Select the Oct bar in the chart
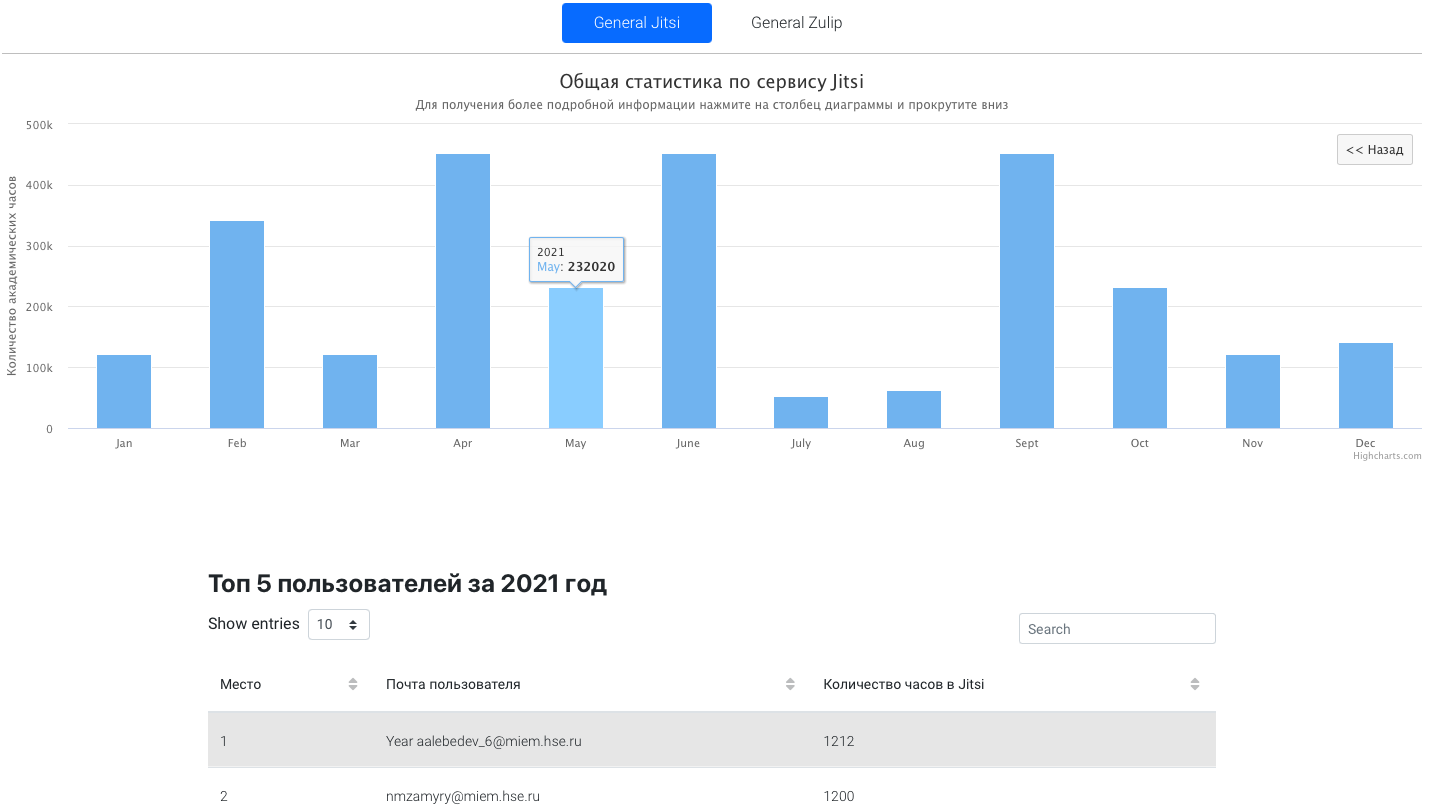Image resolution: width=1429 pixels, height=812 pixels. click(1140, 358)
